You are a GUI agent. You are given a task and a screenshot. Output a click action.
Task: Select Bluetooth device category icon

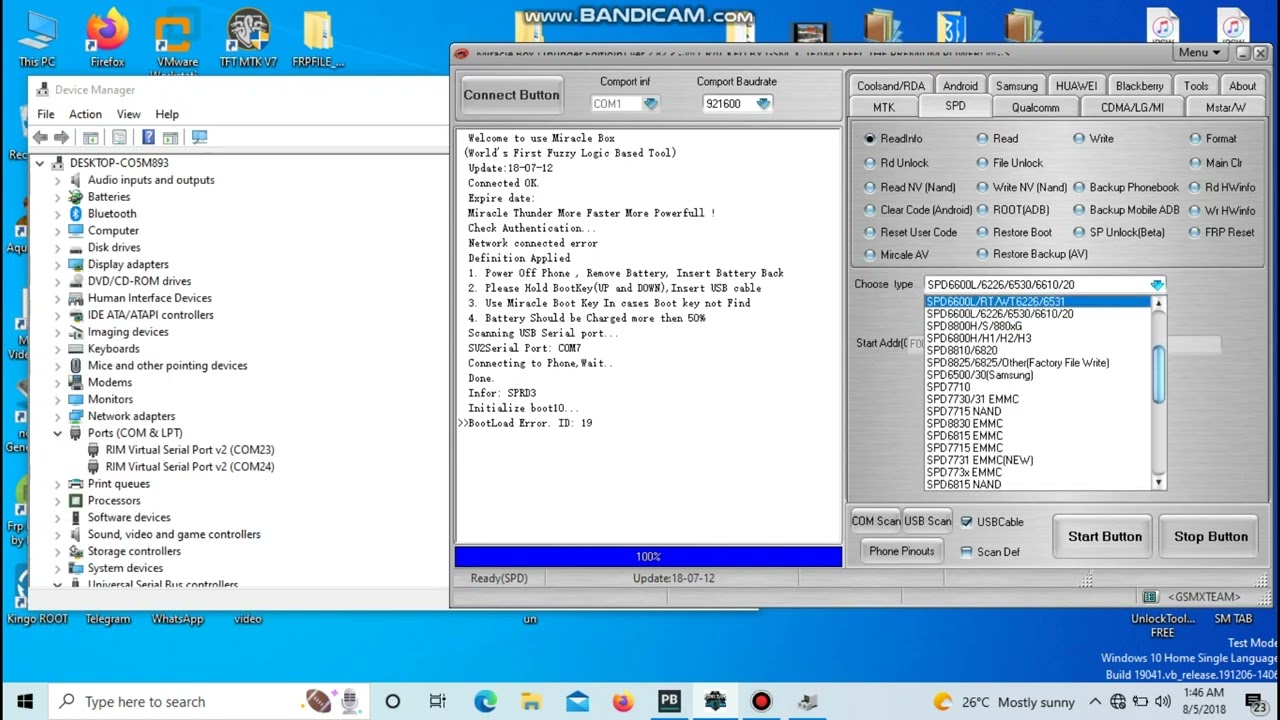(76, 213)
